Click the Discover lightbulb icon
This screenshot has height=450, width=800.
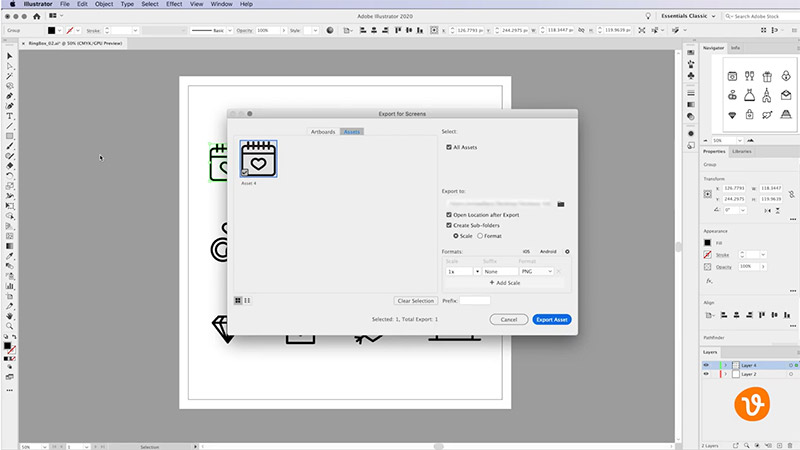click(x=648, y=16)
